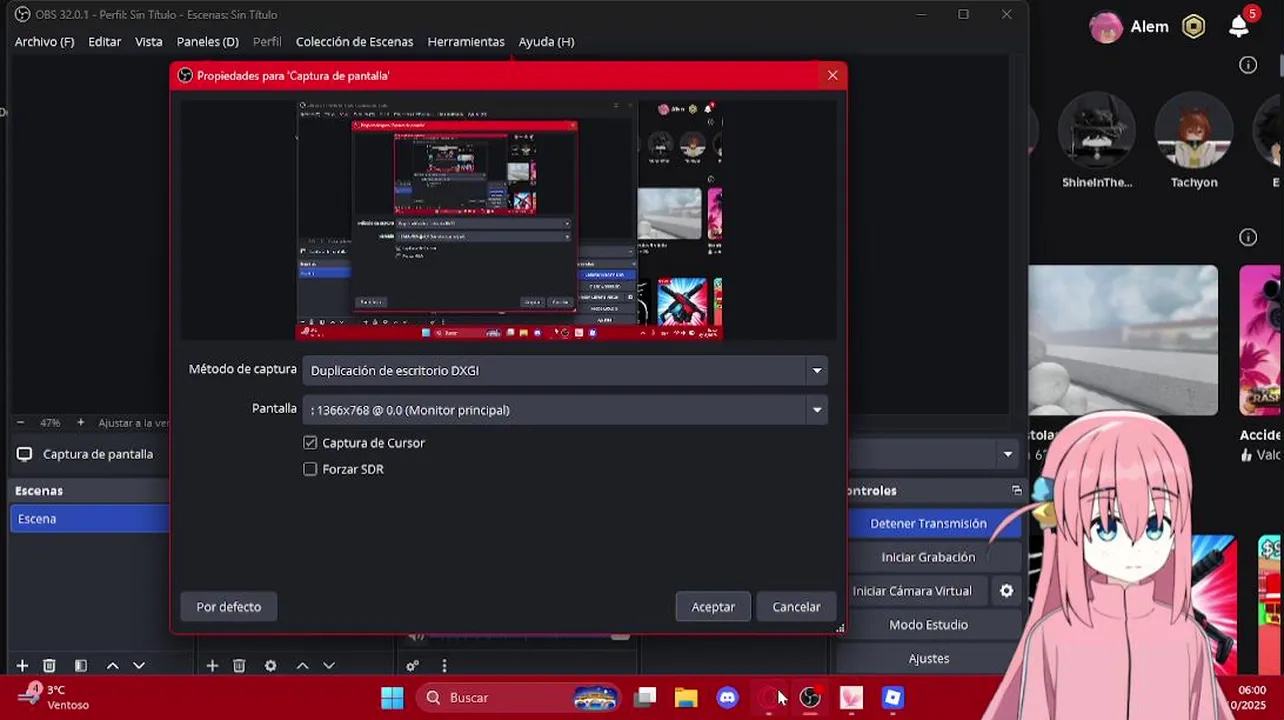
Task: Open the pink anime app in taskbar
Action: (x=851, y=698)
